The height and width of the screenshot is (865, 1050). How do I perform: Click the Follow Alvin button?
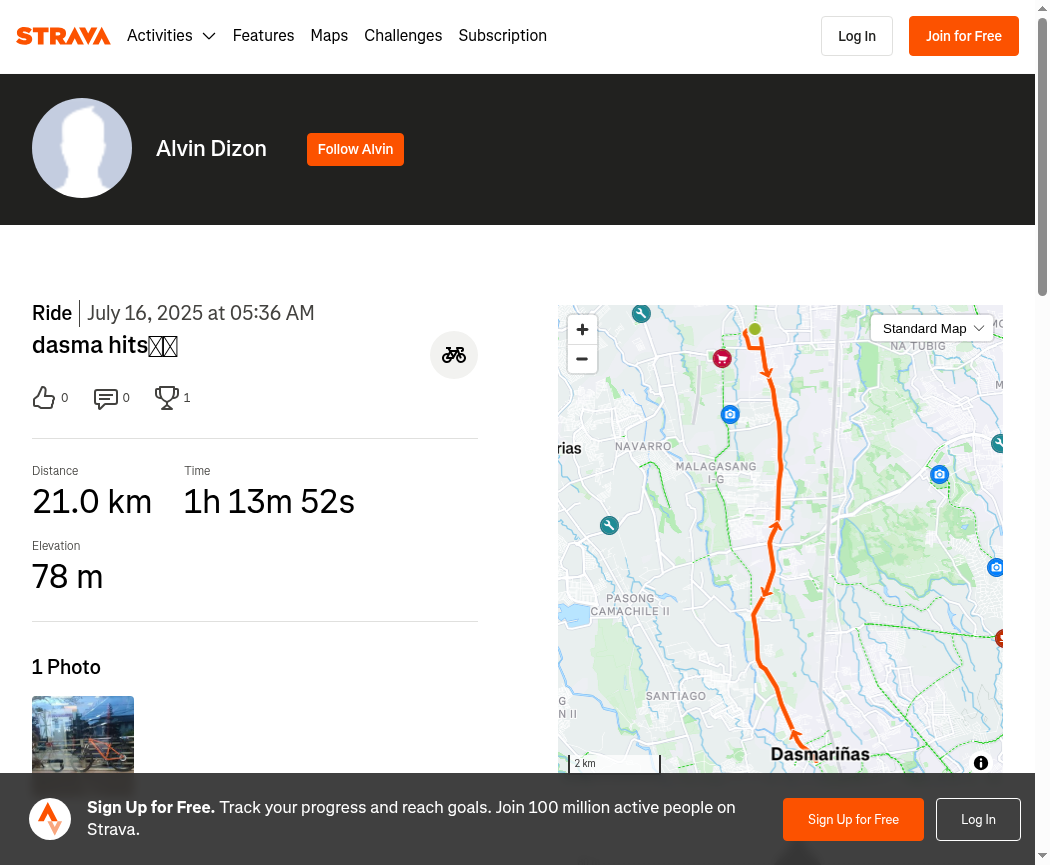(x=356, y=149)
